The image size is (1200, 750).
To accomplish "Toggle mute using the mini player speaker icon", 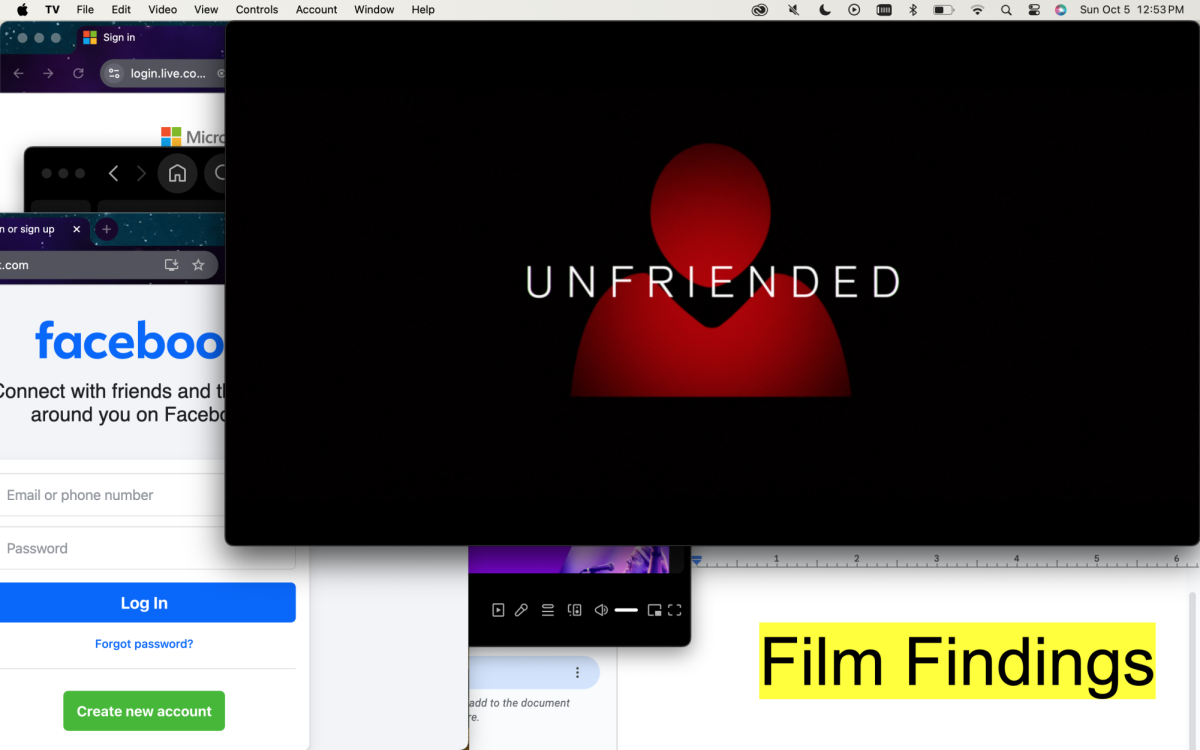I will tap(601, 610).
